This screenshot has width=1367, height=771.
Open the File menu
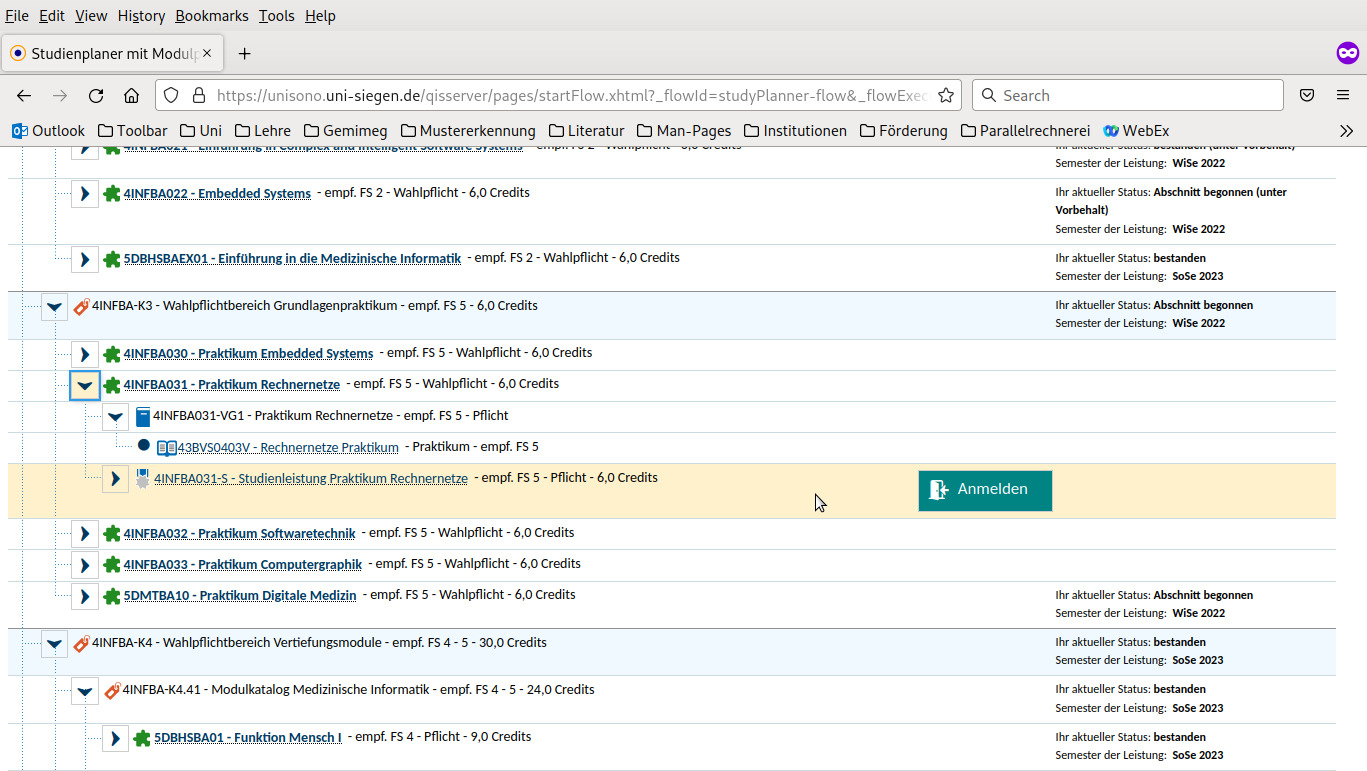(17, 16)
